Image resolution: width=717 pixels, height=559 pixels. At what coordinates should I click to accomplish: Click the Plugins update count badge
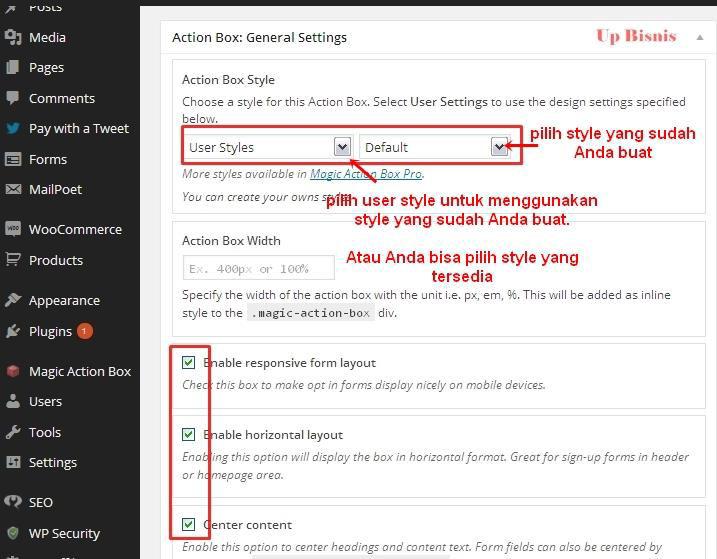(85, 331)
